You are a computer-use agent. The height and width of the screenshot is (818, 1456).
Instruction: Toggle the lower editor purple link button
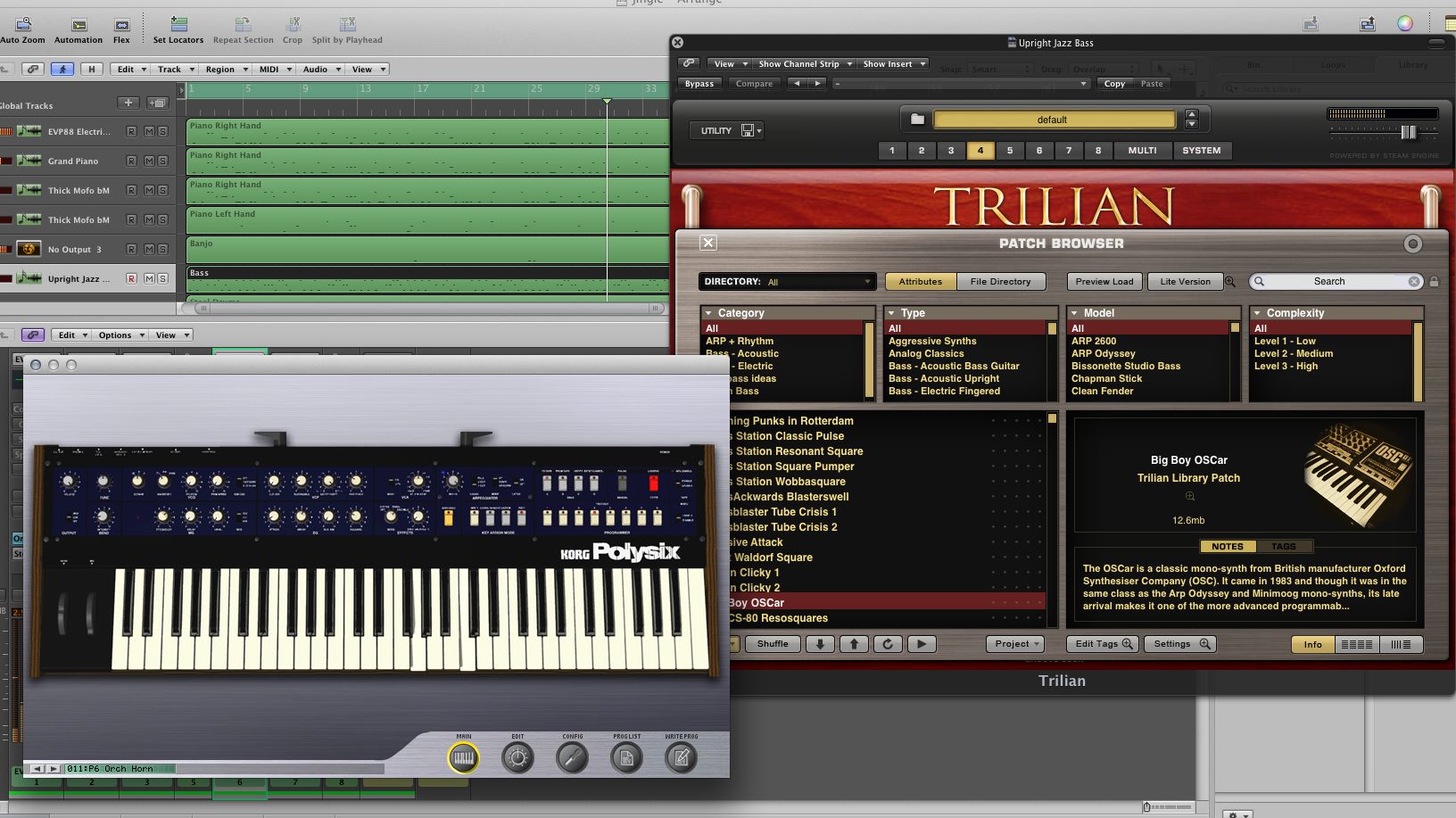[32, 335]
